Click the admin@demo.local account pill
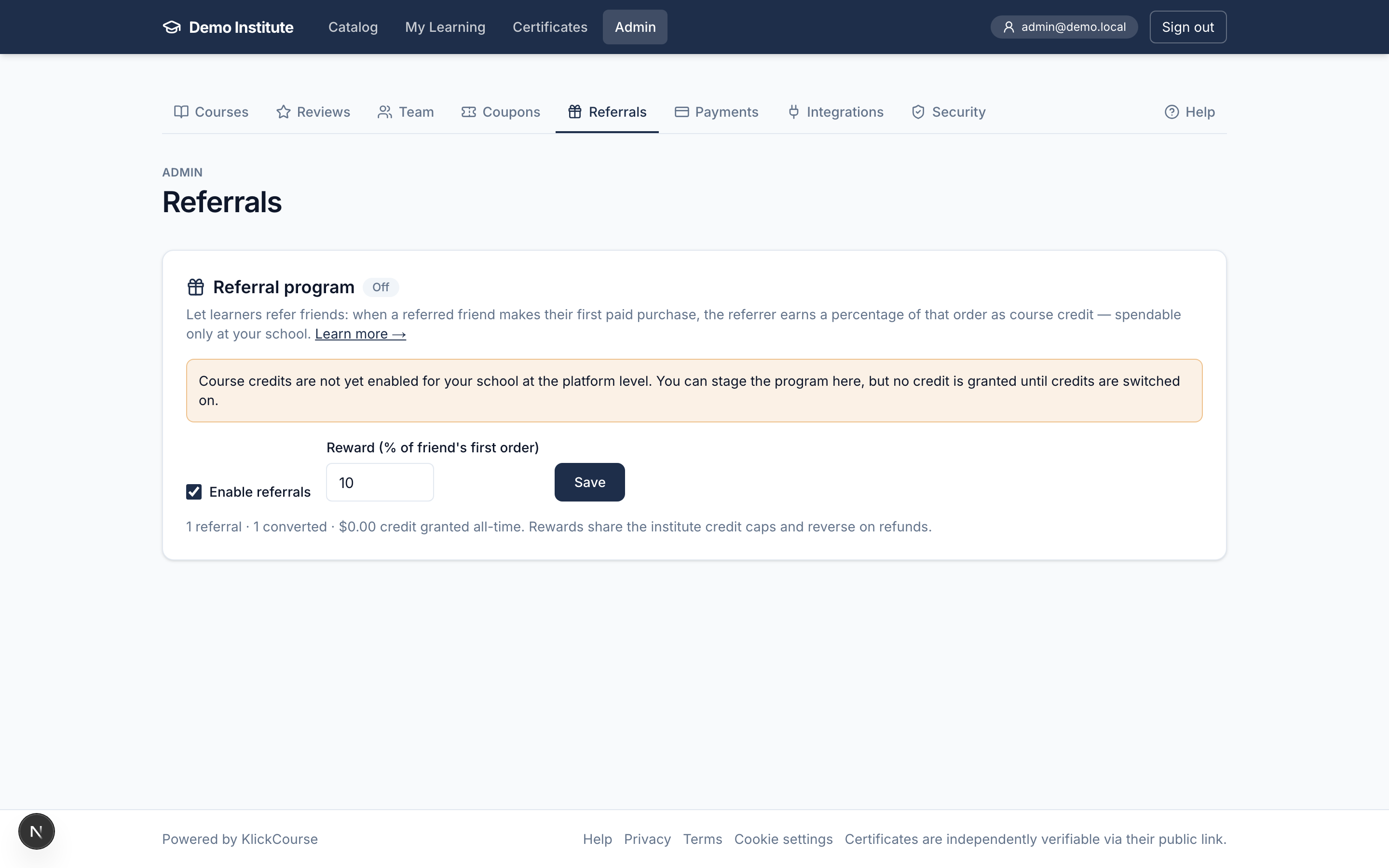The width and height of the screenshot is (1389, 868). click(1063, 27)
